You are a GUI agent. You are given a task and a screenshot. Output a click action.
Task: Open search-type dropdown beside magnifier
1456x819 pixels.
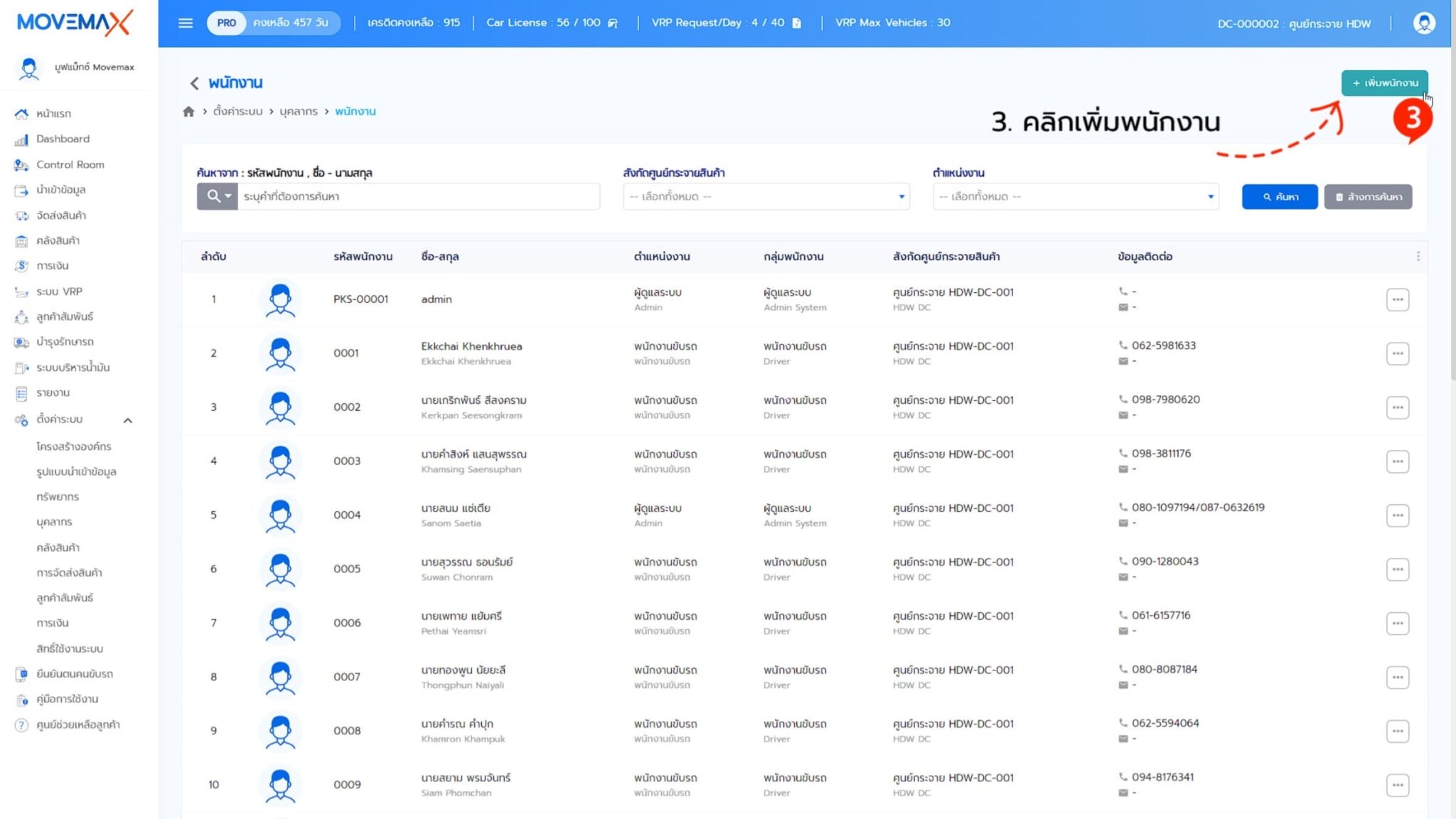tap(218, 196)
